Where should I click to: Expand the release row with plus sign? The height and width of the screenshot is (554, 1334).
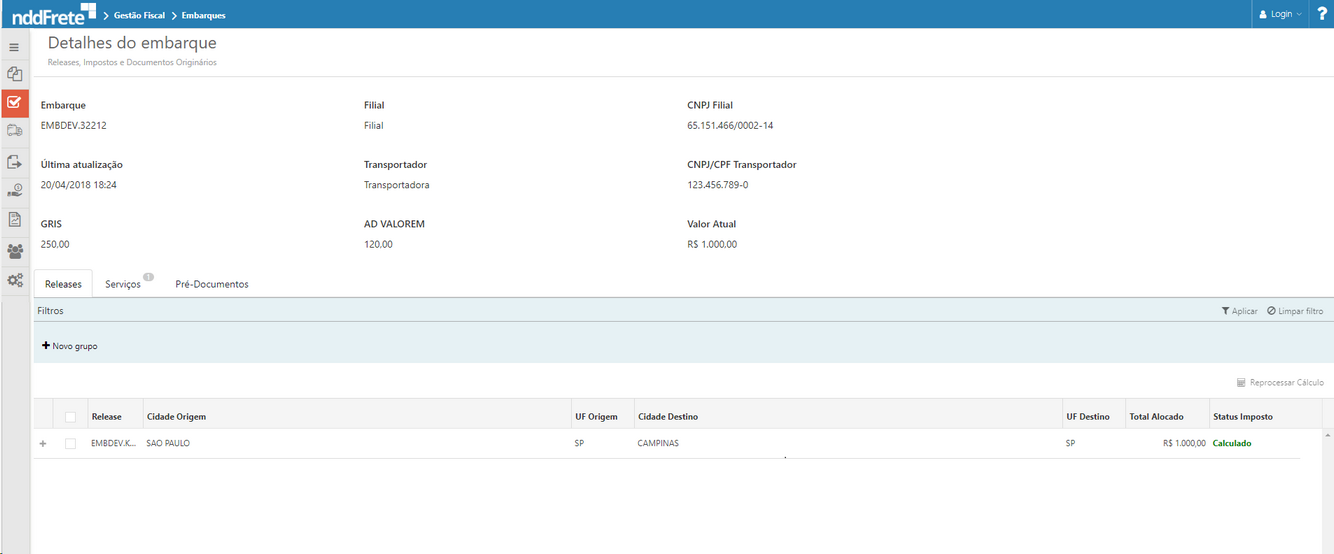point(43,443)
